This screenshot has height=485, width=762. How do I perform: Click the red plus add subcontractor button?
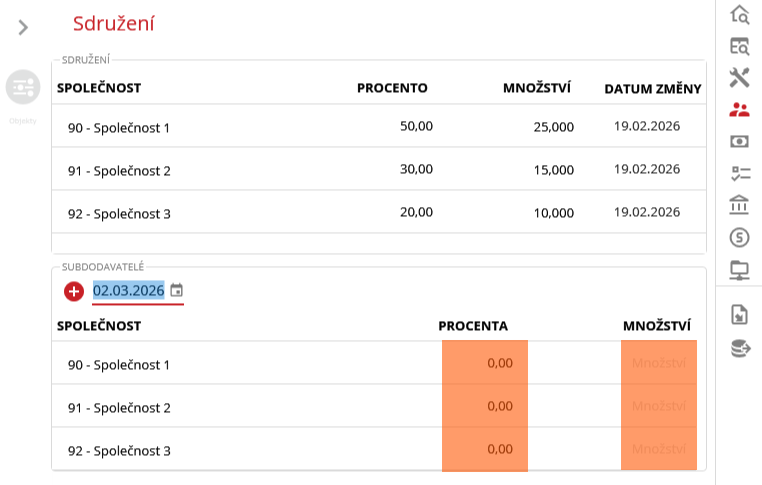tap(73, 291)
